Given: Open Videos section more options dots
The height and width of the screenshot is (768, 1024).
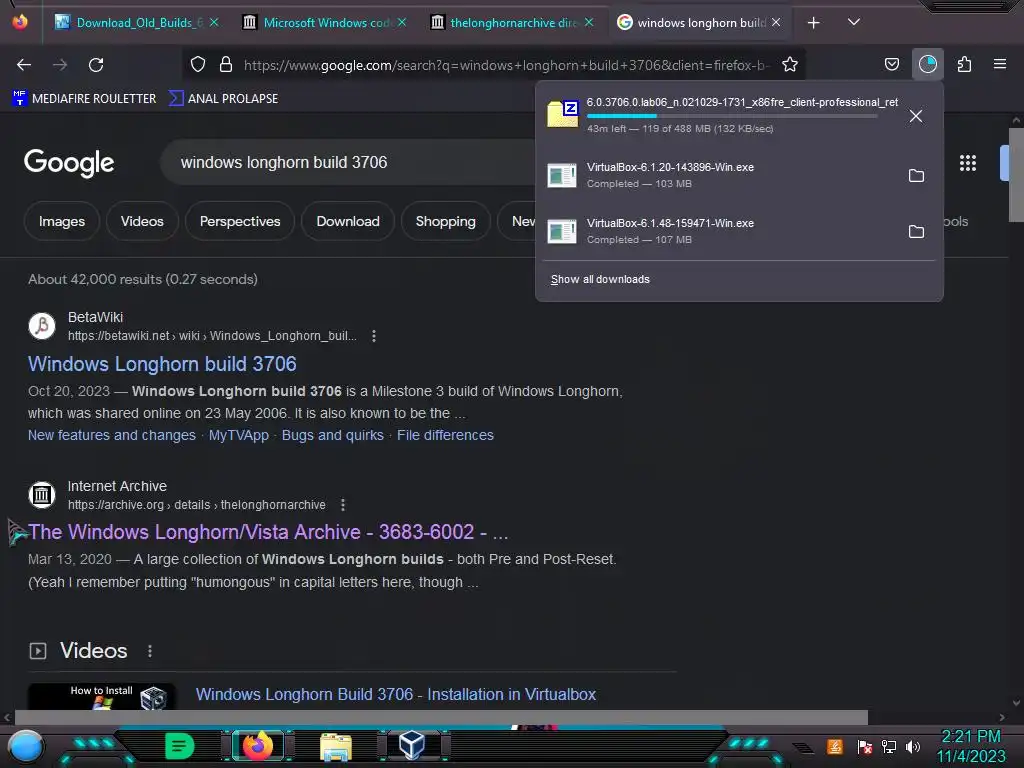Looking at the screenshot, I should tap(150, 651).
